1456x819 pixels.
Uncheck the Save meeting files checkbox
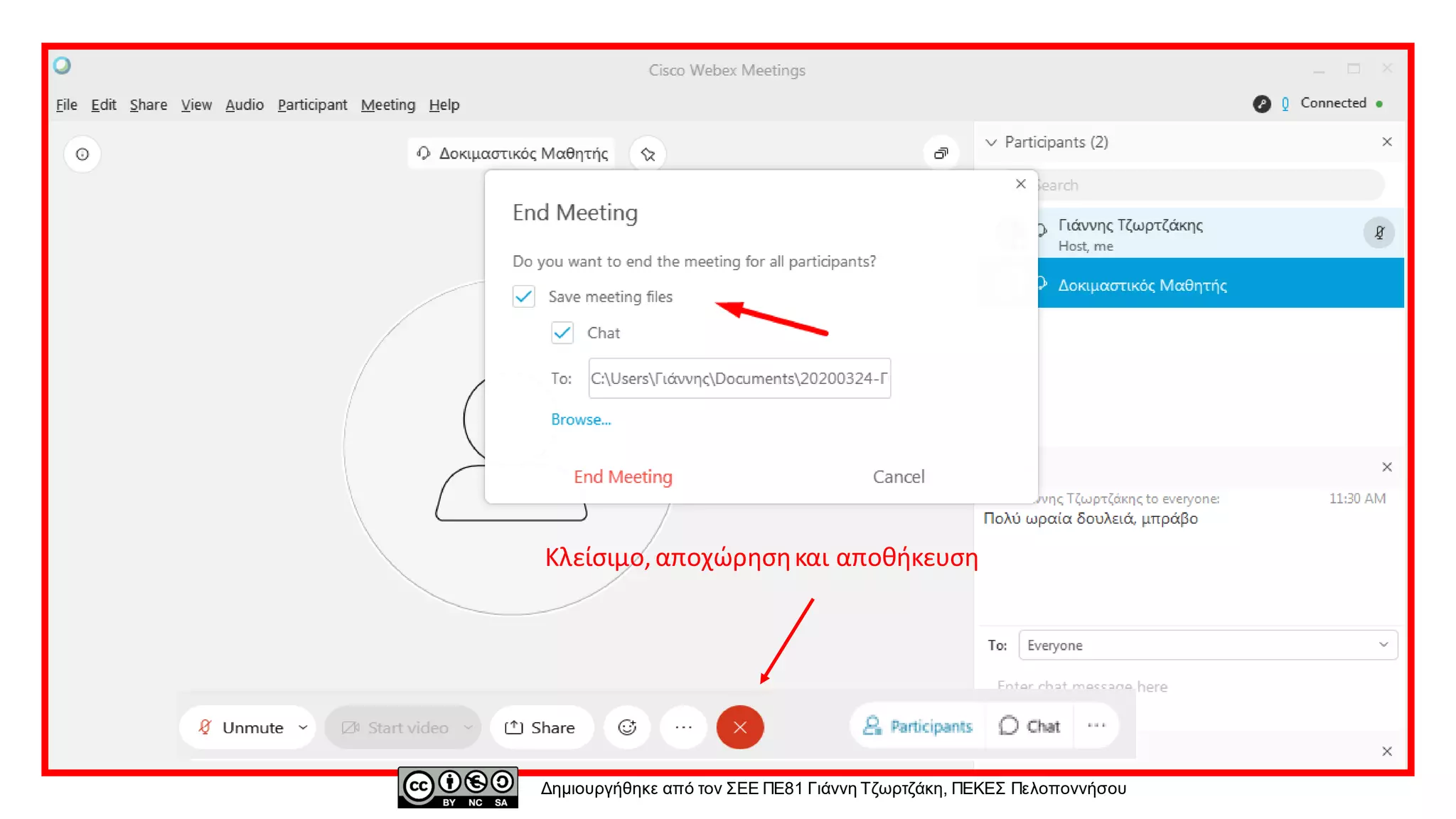click(524, 296)
